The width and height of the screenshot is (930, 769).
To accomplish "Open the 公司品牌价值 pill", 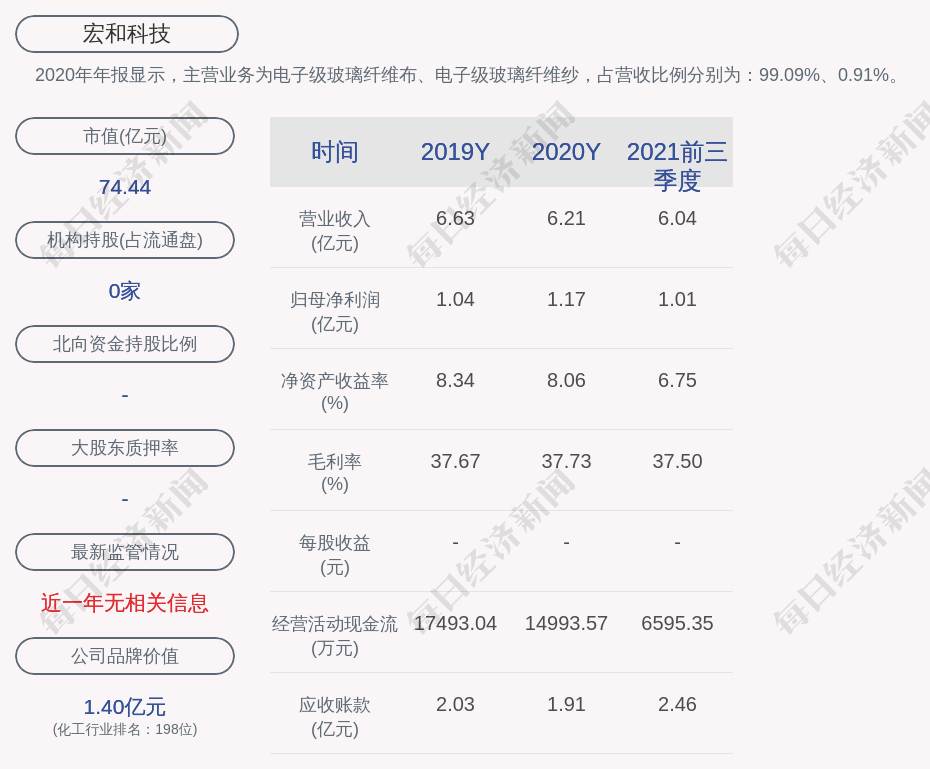I will 125,656.
